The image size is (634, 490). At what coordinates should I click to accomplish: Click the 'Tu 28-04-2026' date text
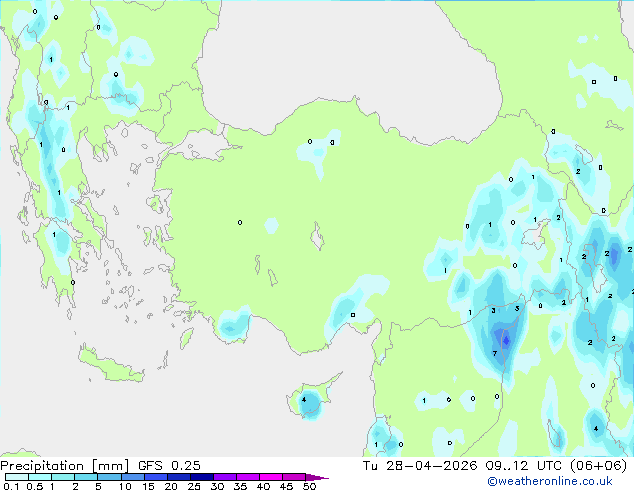420,466
